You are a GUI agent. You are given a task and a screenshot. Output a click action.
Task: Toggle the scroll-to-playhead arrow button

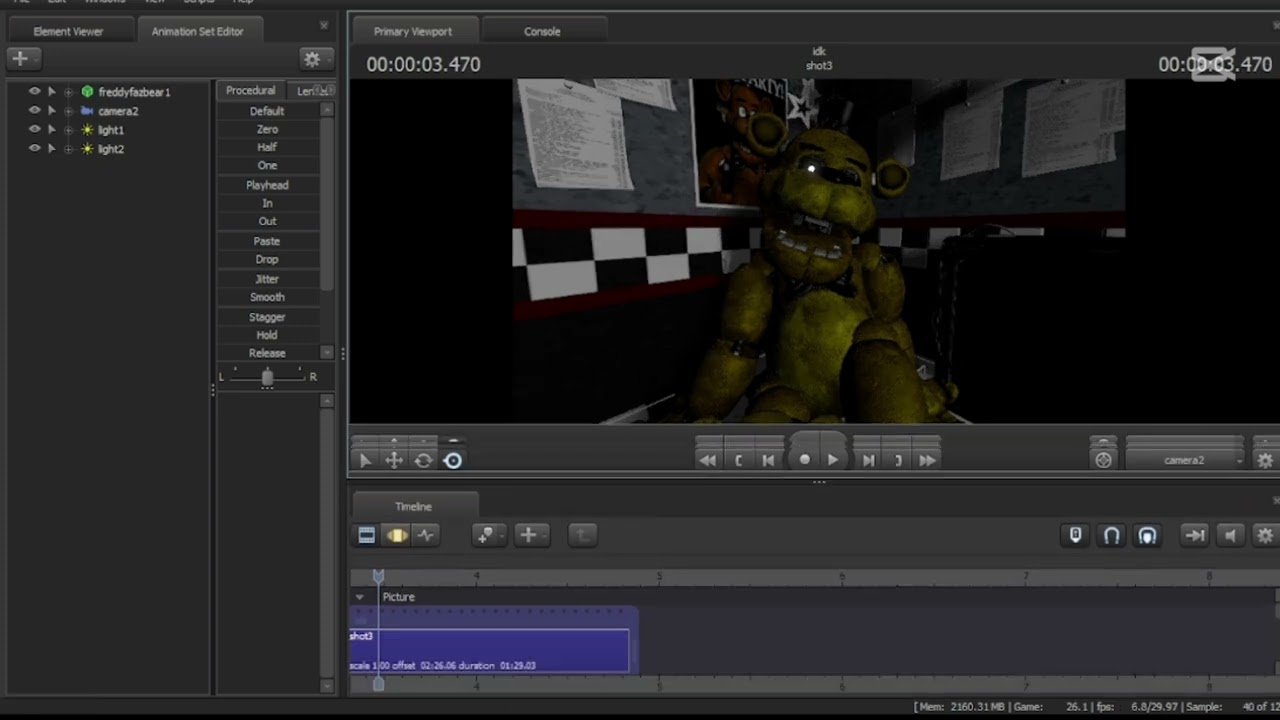click(x=1194, y=536)
